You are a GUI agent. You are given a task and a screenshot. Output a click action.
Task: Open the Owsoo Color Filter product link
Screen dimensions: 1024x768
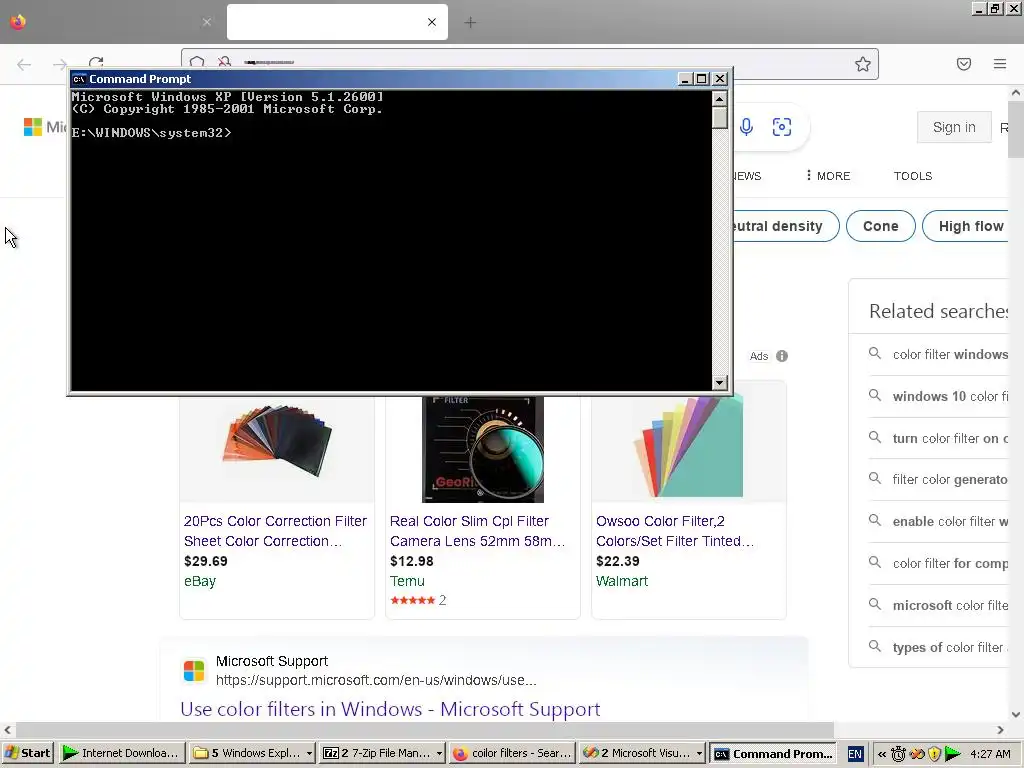[x=675, y=531]
